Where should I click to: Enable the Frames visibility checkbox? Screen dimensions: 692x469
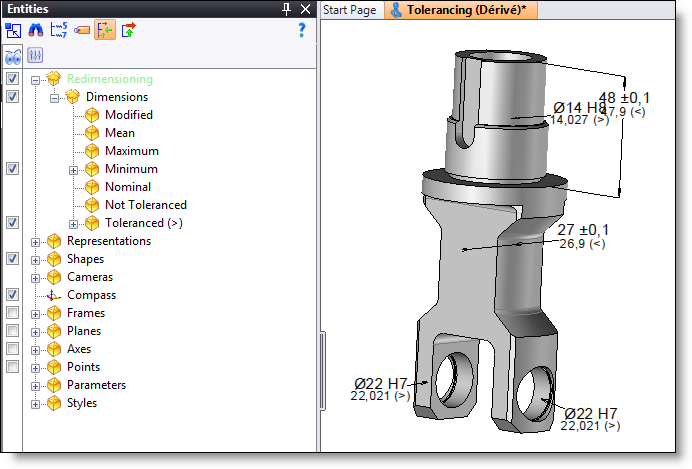coord(12,313)
